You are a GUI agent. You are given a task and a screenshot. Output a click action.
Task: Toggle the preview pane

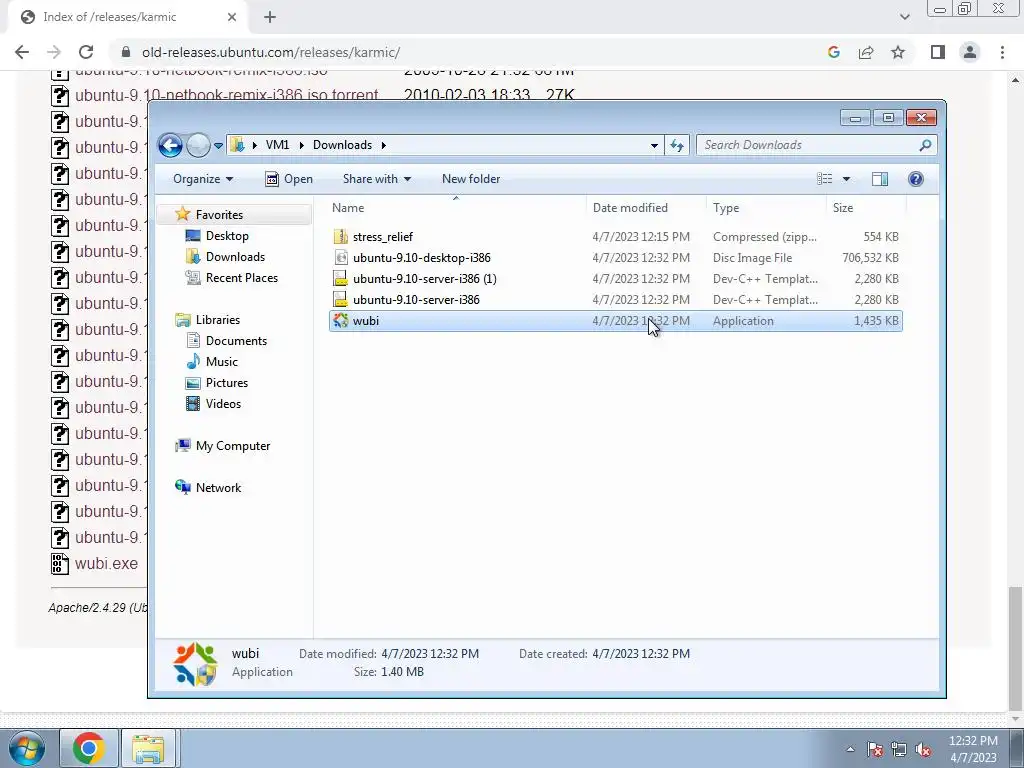pyautogui.click(x=880, y=179)
